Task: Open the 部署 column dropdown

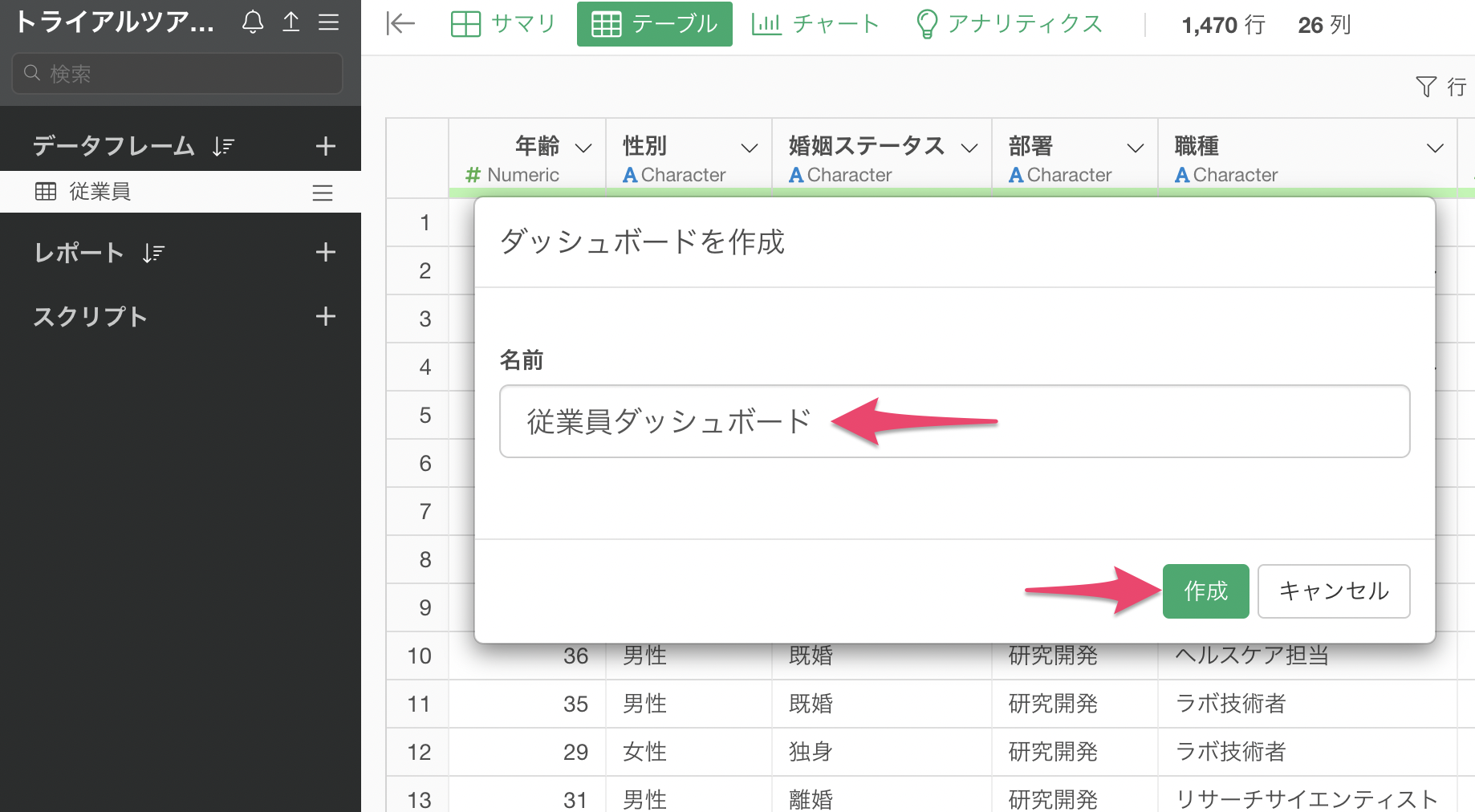Action: point(1135,148)
